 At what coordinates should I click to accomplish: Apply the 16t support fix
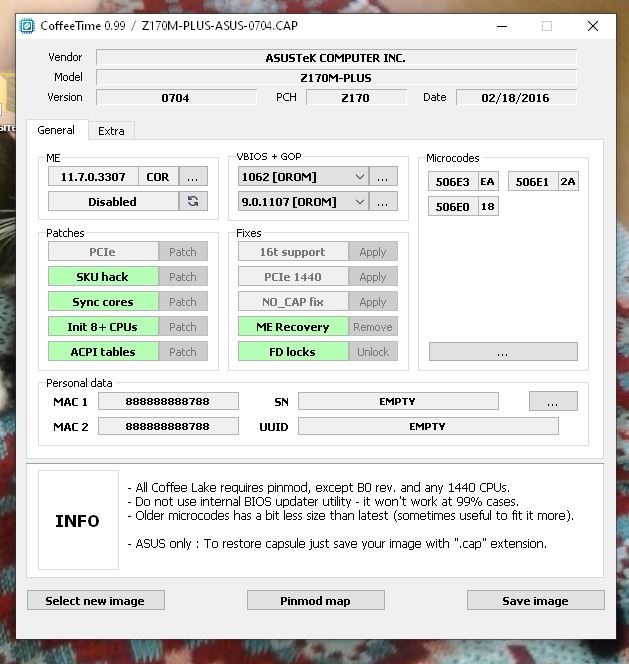click(373, 252)
